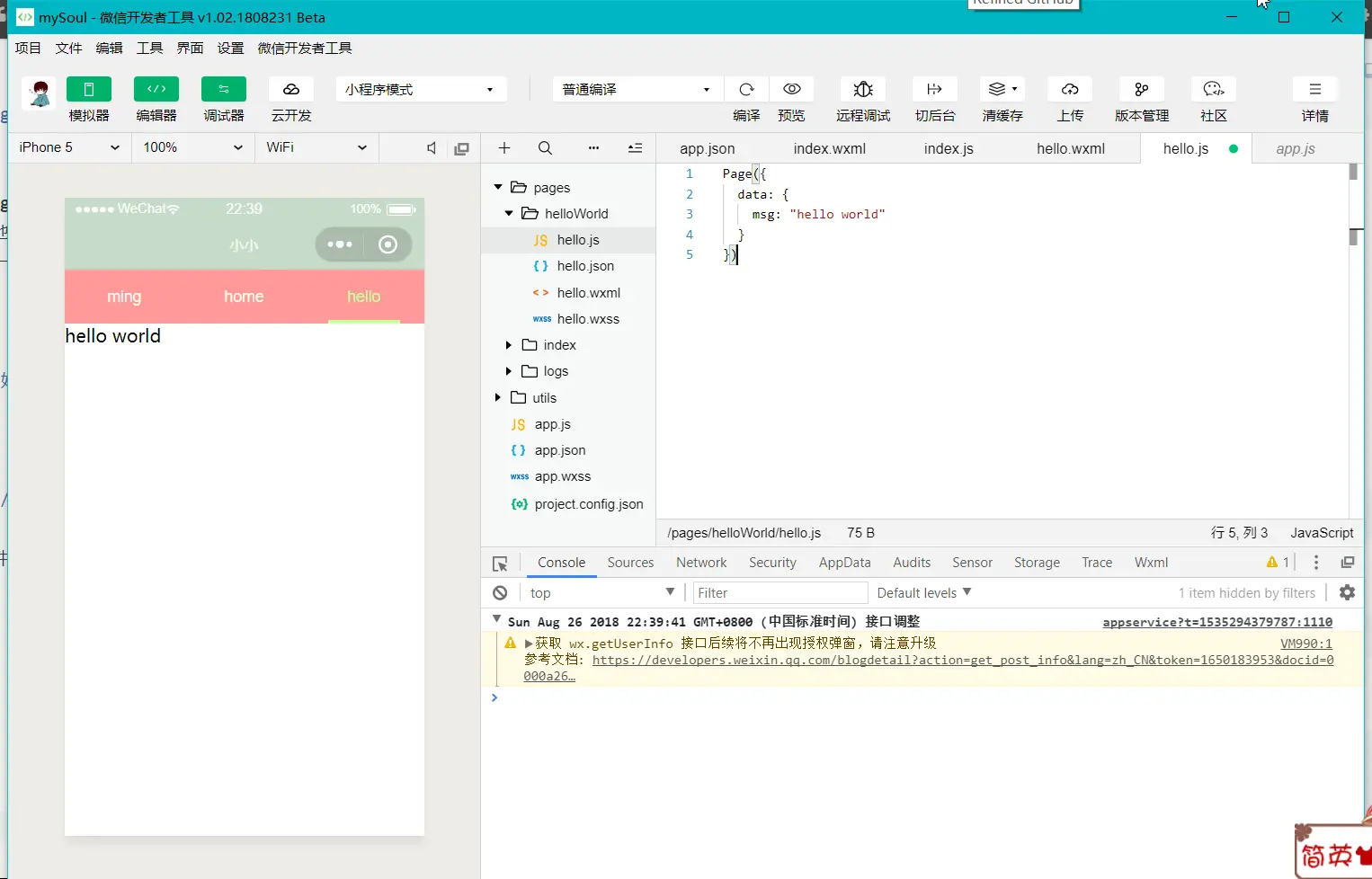Toggle the simulator (模拟器) panel

pos(89,89)
